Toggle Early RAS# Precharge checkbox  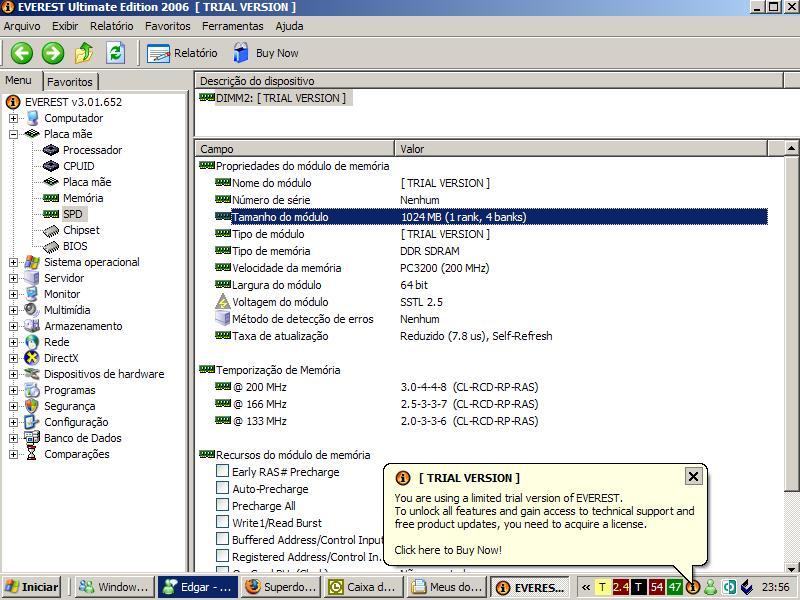[222, 471]
